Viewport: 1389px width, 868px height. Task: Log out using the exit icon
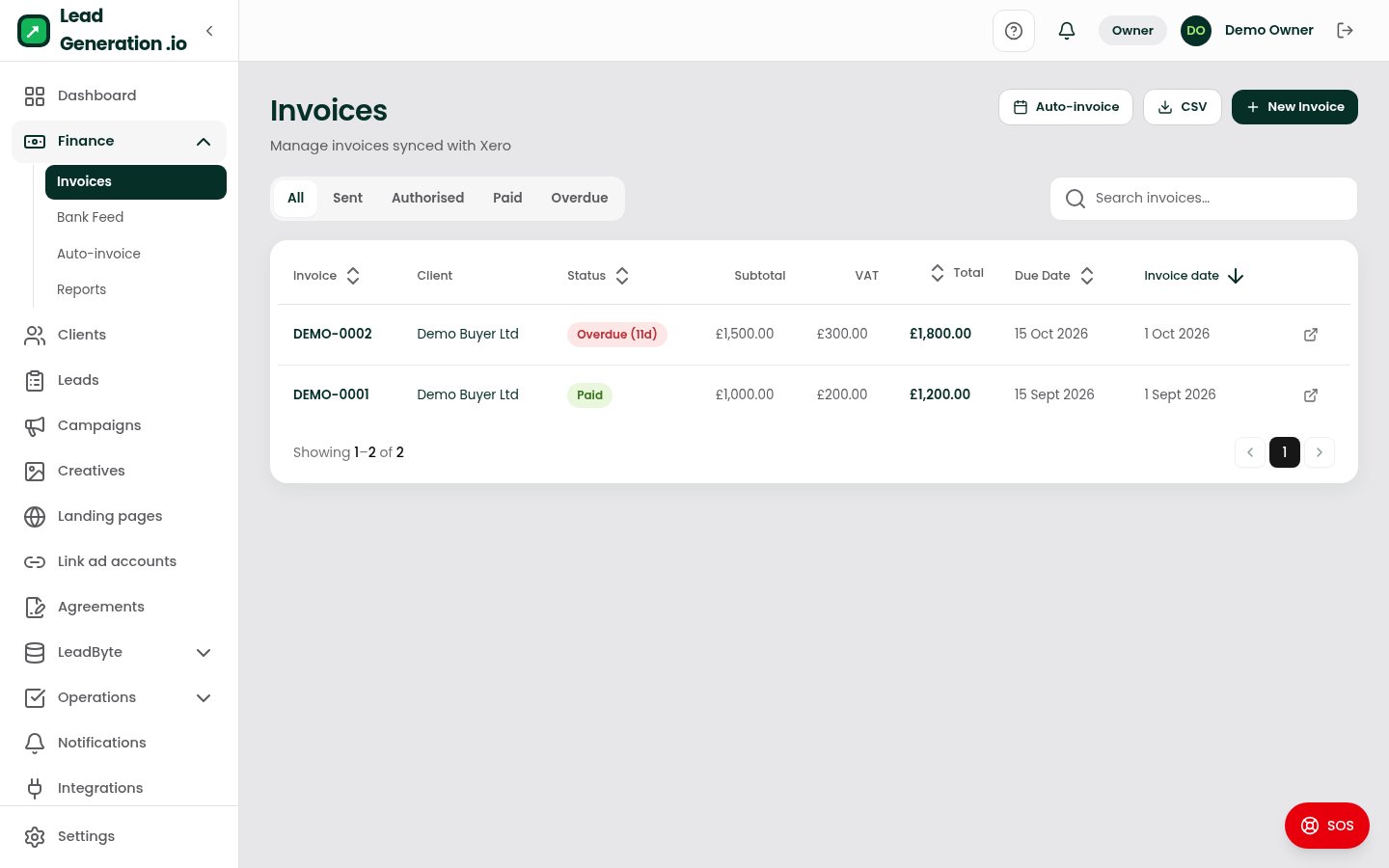tap(1345, 31)
